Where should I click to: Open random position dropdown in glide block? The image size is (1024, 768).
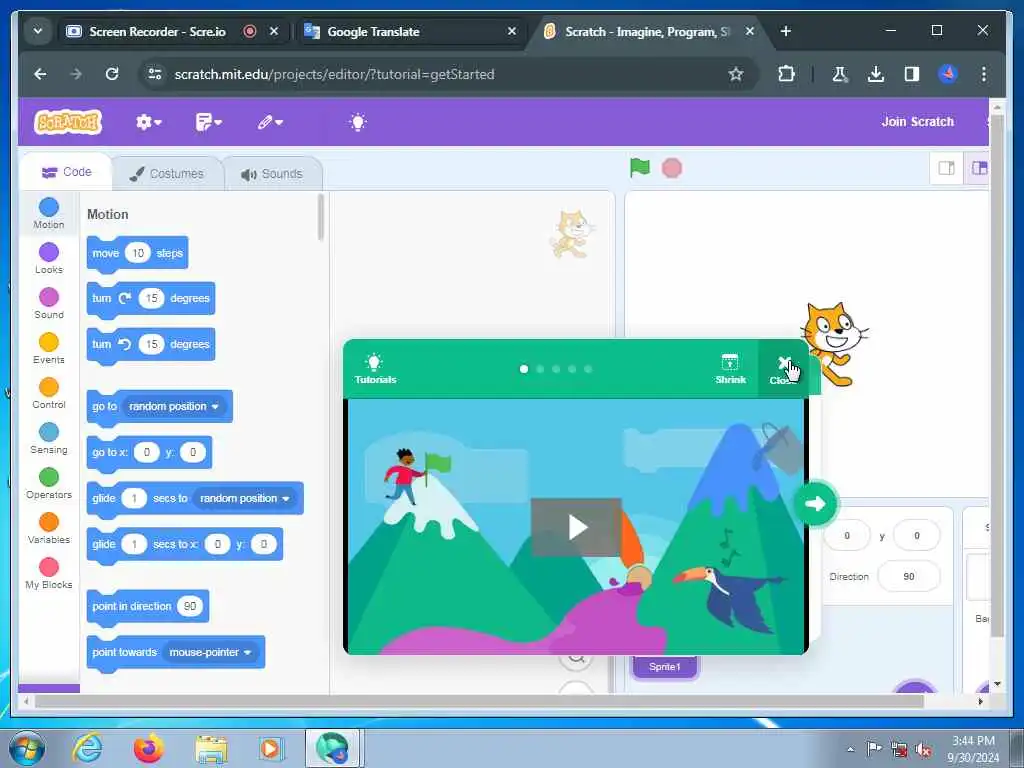coord(245,498)
